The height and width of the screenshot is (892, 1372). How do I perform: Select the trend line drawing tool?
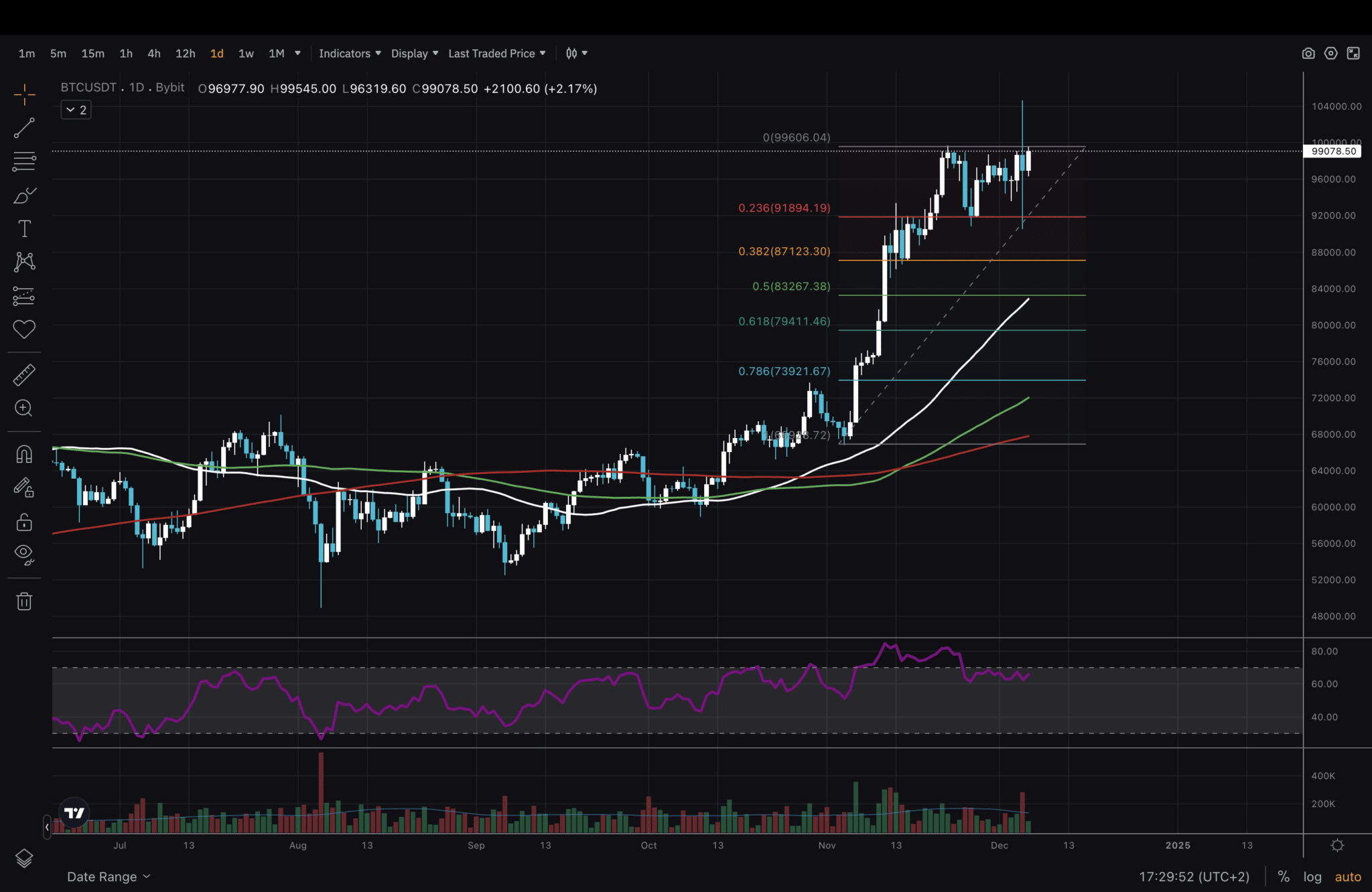click(24, 128)
